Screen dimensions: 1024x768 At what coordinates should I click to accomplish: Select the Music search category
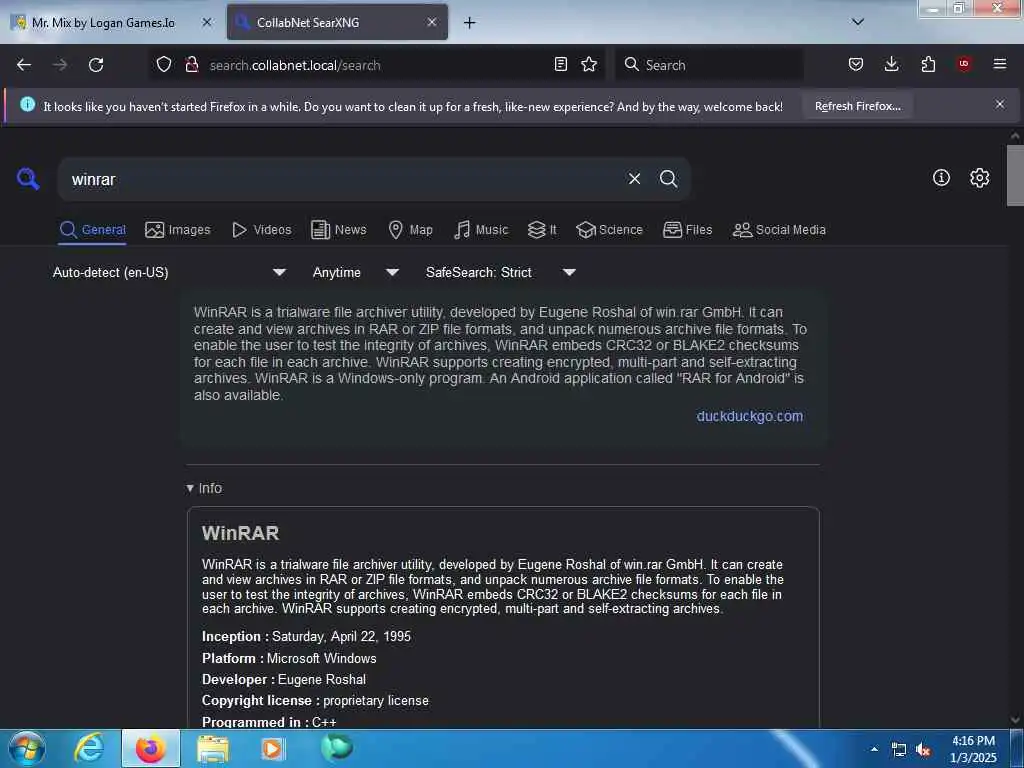[481, 230]
